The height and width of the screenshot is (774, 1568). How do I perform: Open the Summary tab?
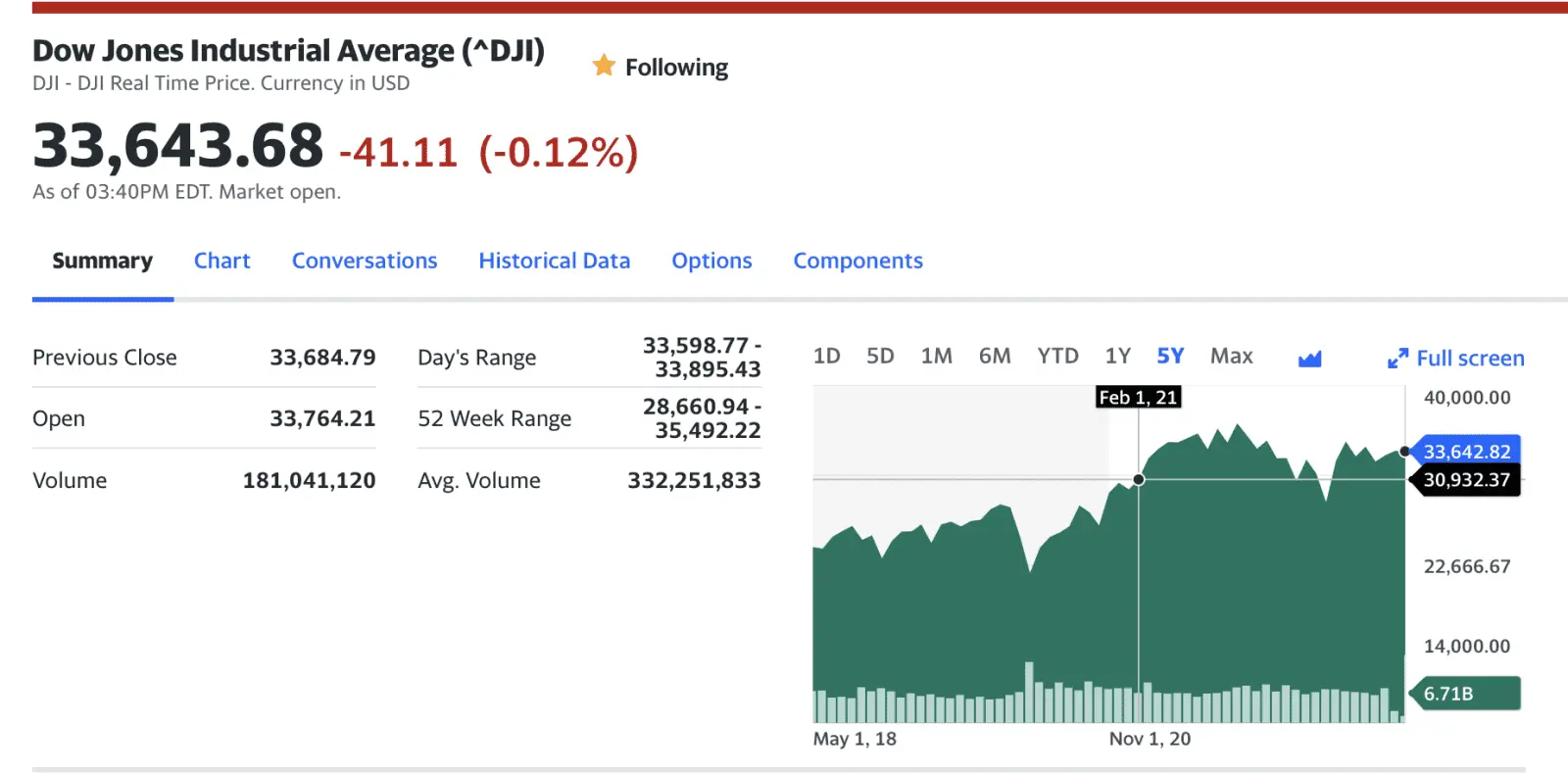(102, 261)
